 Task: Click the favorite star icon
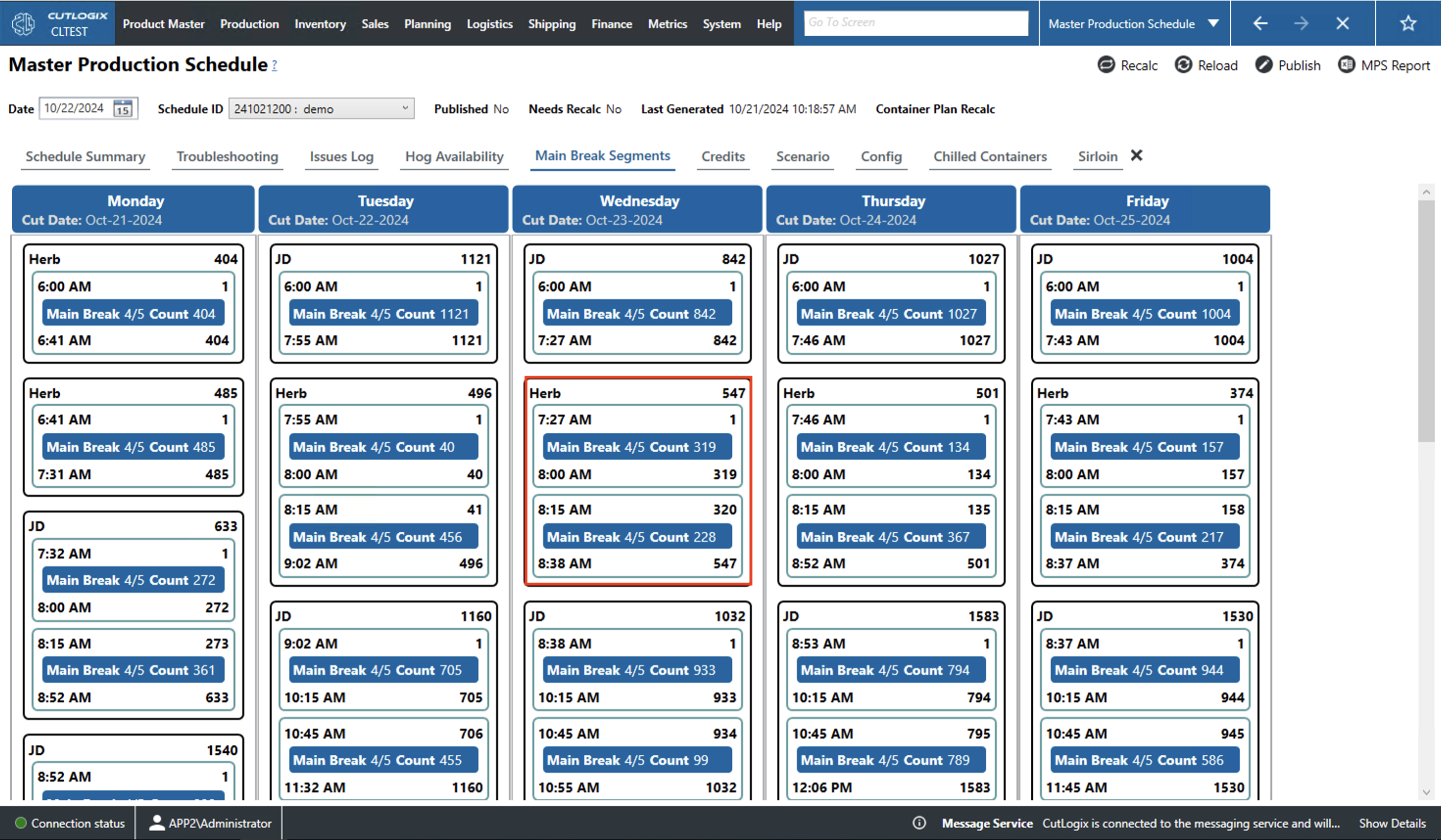point(1408,23)
